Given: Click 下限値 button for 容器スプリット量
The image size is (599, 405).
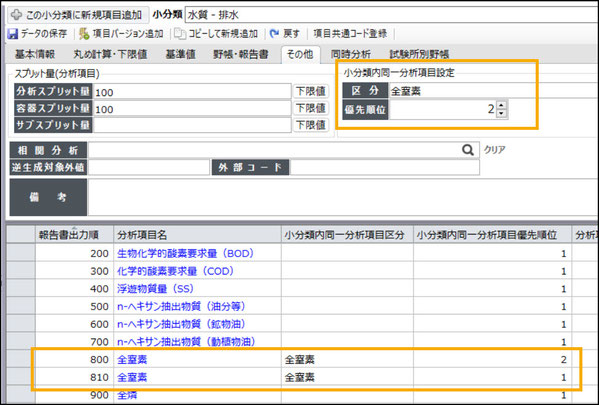Looking at the screenshot, I should click(311, 108).
